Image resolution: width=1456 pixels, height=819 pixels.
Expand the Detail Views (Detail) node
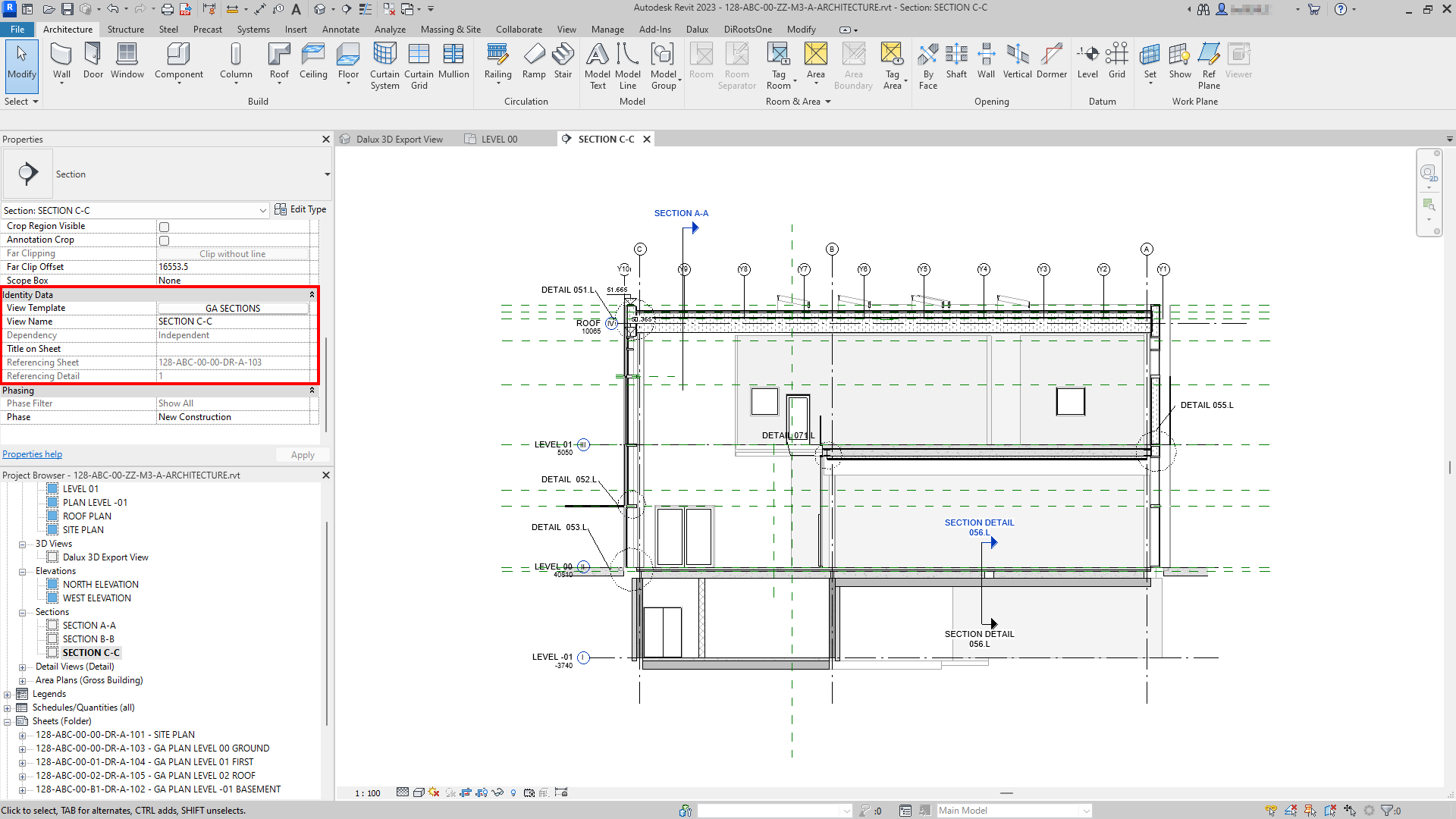tap(22, 667)
